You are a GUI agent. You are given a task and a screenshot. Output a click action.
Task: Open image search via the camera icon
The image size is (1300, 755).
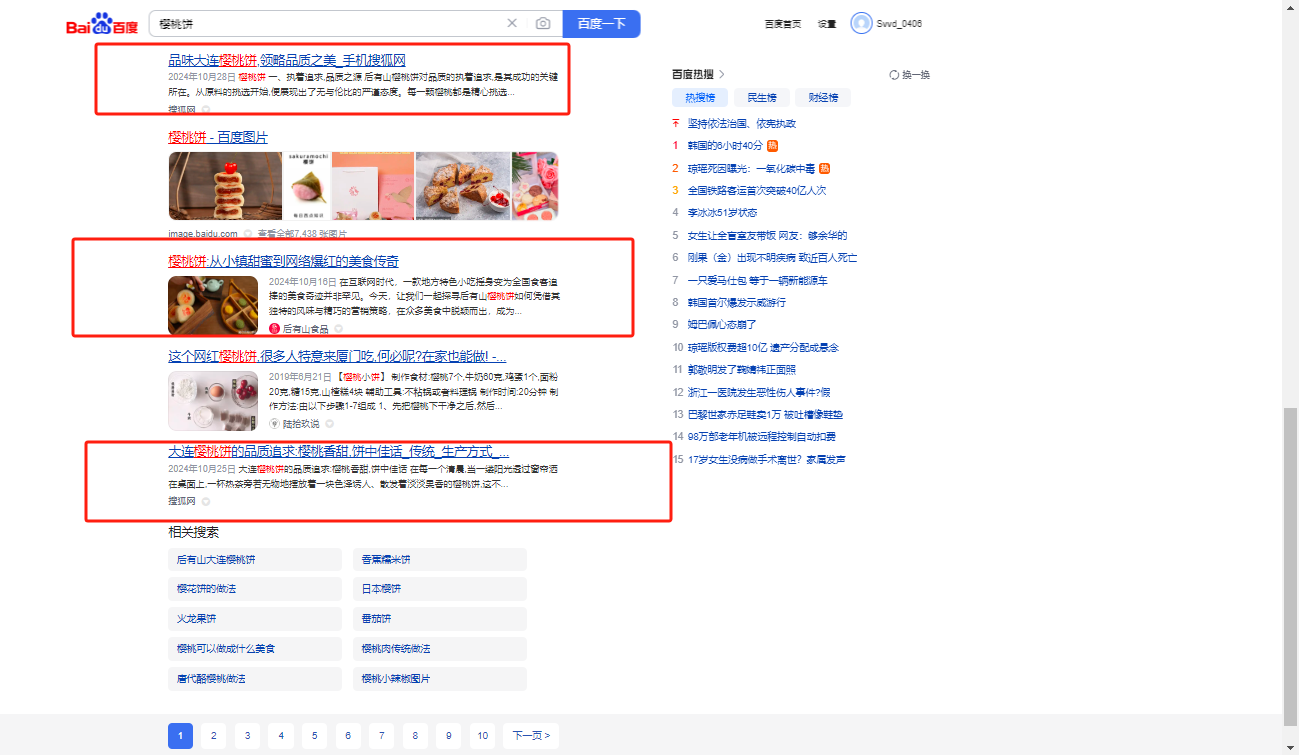pyautogui.click(x=543, y=23)
